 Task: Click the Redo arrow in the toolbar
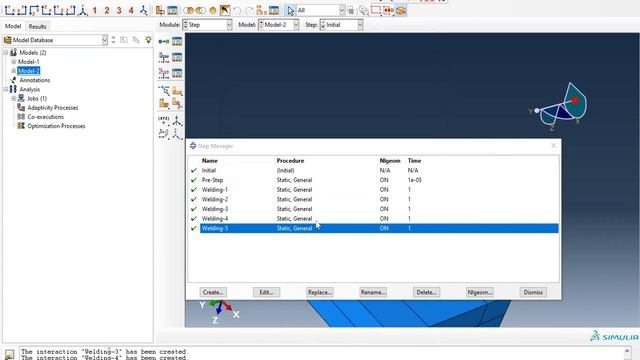click(249, 10)
